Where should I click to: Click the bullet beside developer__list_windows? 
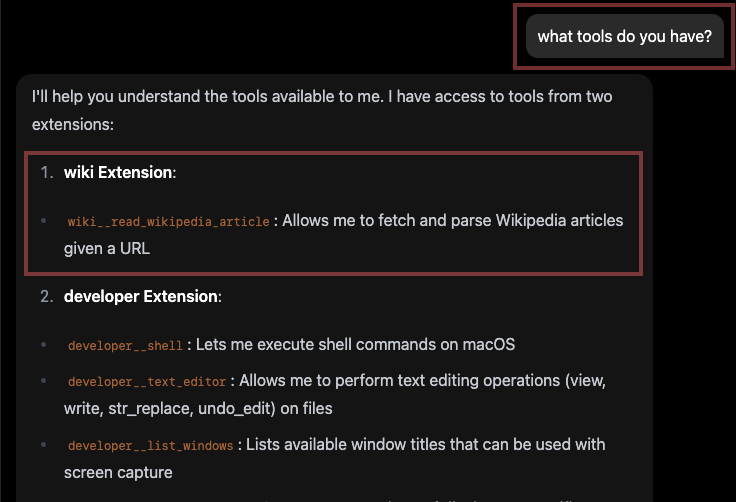tap(44, 445)
